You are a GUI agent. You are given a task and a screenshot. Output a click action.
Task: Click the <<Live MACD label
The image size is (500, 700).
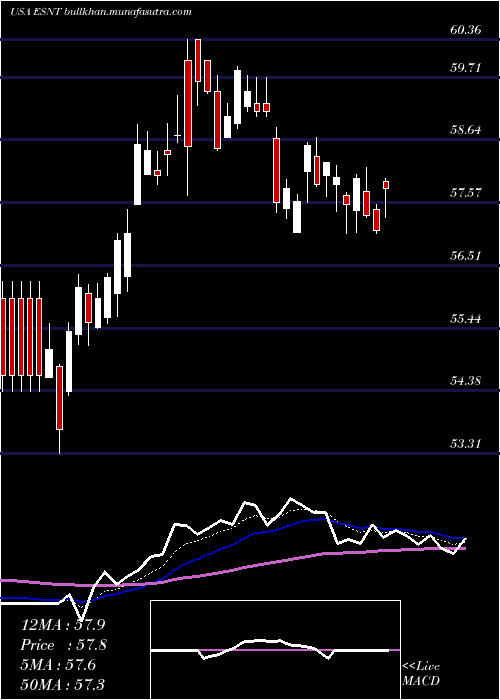421,673
